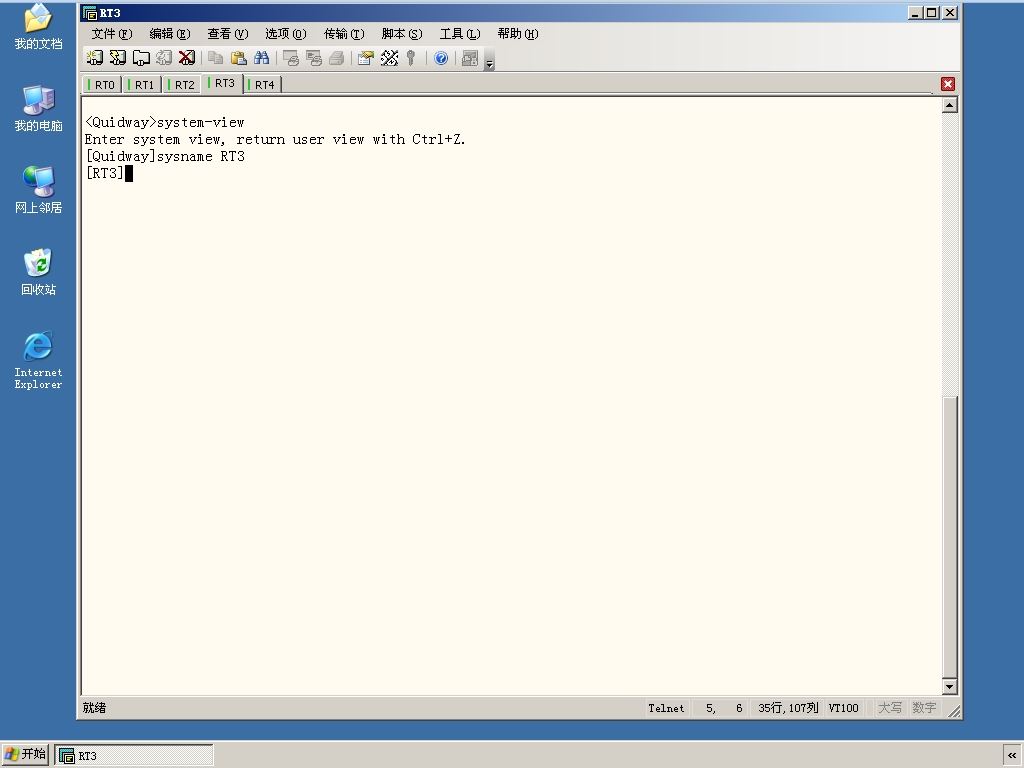Click the Connect session toolbar icon
This screenshot has height=768, width=1024.
coord(95,58)
